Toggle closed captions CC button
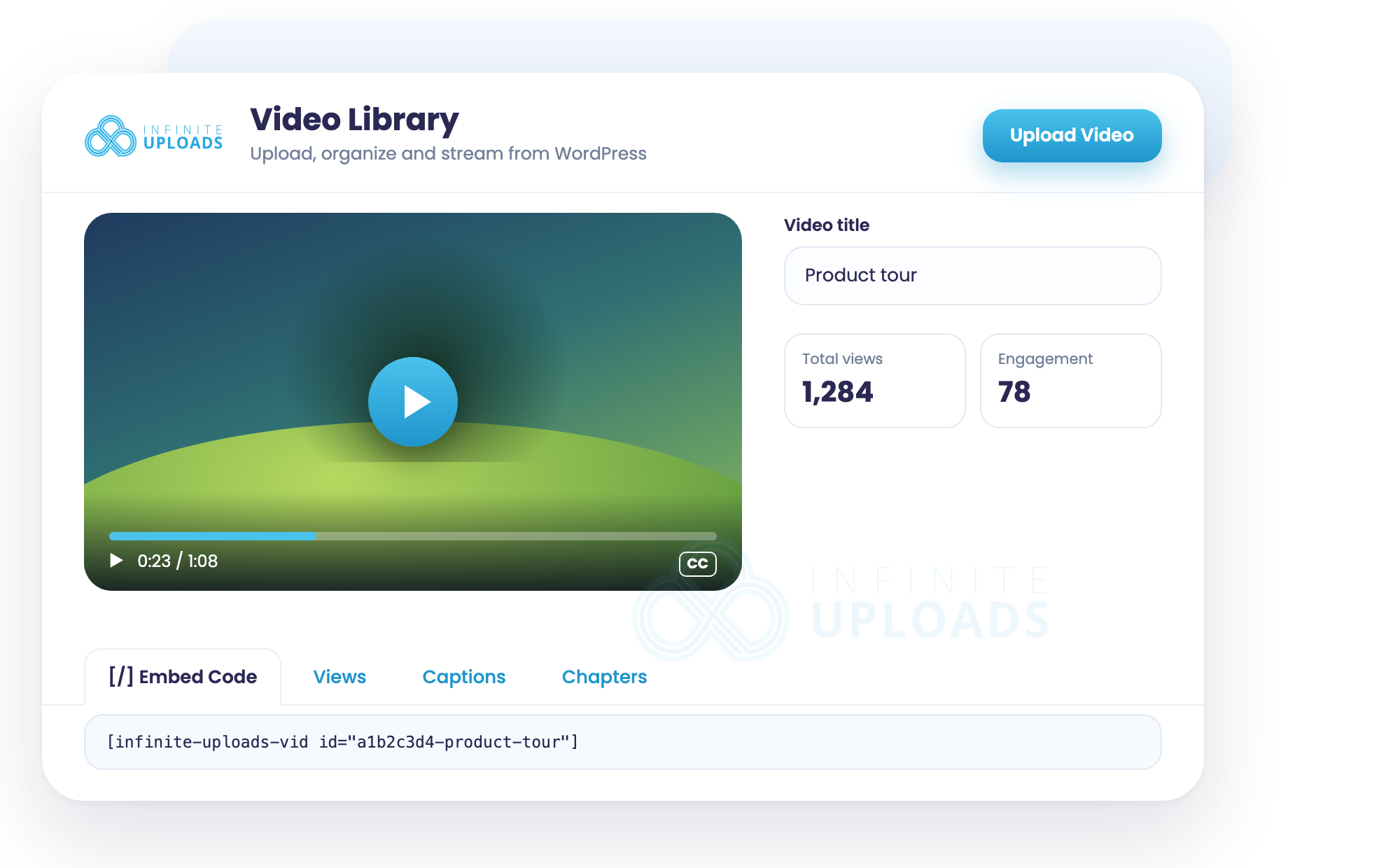1400x868 pixels. tap(697, 563)
